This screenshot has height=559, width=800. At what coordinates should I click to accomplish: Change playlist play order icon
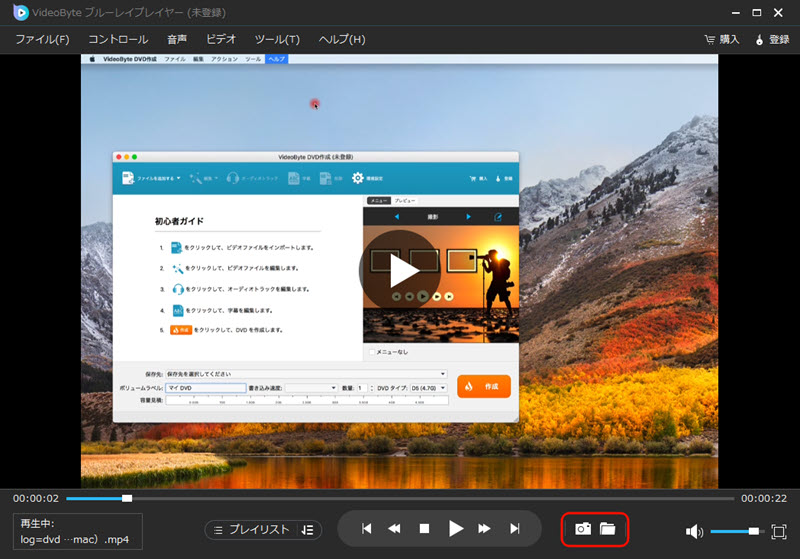[x=307, y=530]
